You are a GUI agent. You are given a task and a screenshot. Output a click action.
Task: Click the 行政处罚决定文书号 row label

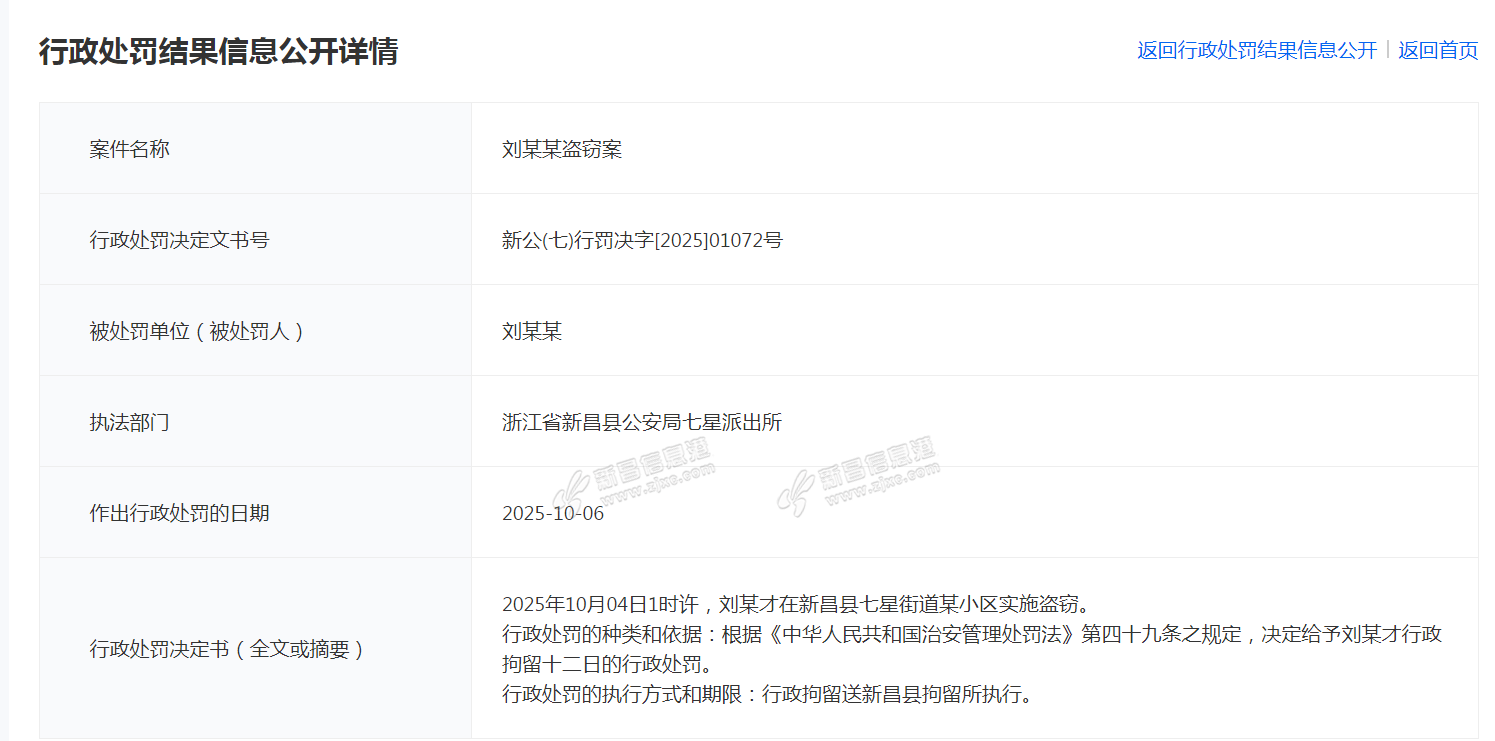[179, 240]
